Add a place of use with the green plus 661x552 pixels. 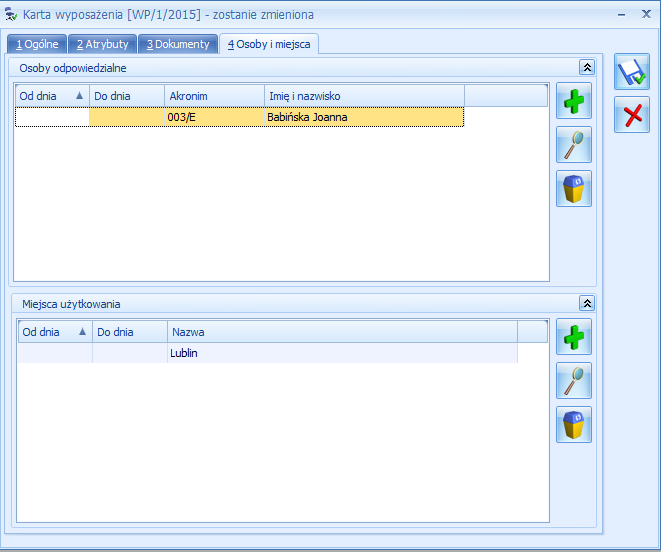click(574, 337)
